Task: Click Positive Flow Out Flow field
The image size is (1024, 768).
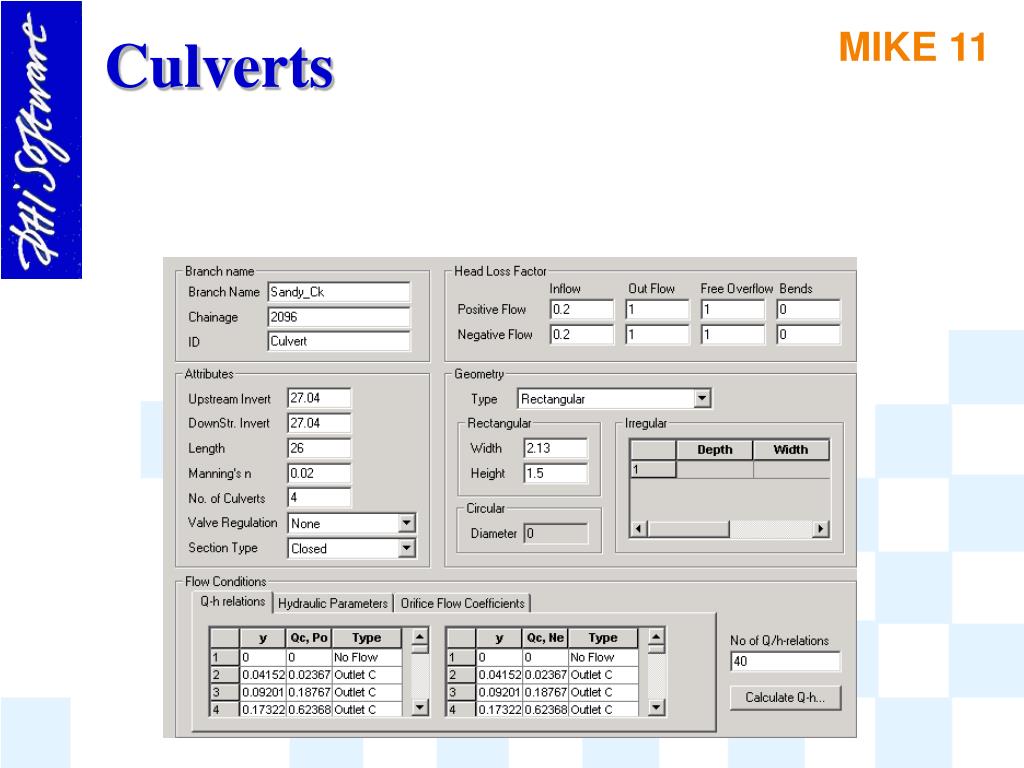Action: (658, 310)
